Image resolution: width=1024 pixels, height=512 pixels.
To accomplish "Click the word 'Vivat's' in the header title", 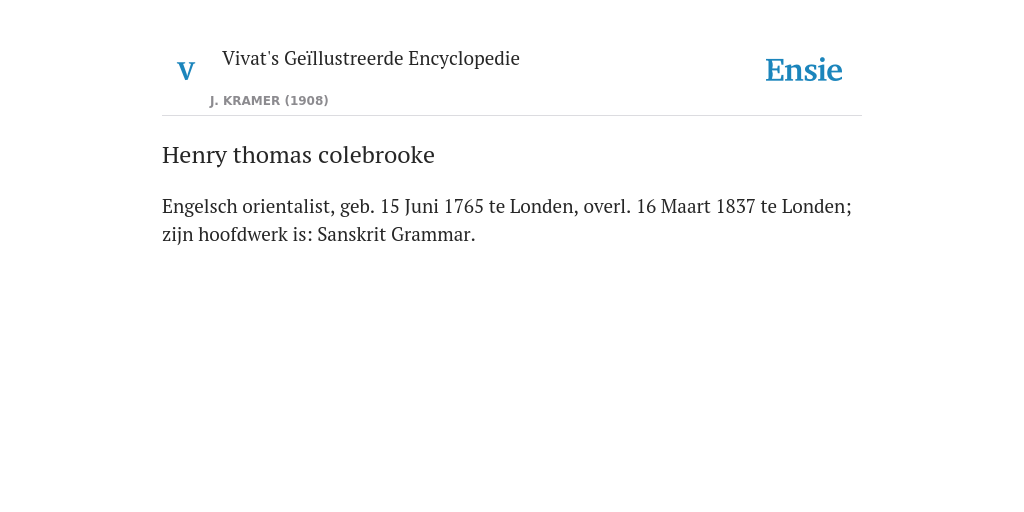I will coord(250,58).
